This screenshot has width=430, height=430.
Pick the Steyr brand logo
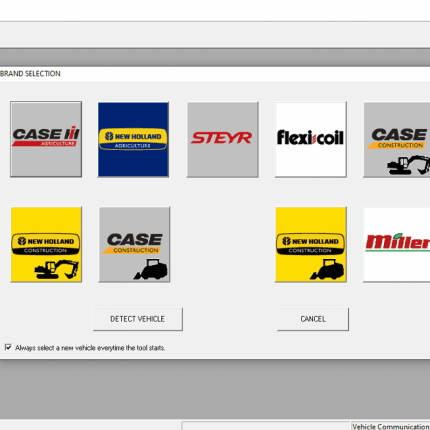coord(222,139)
